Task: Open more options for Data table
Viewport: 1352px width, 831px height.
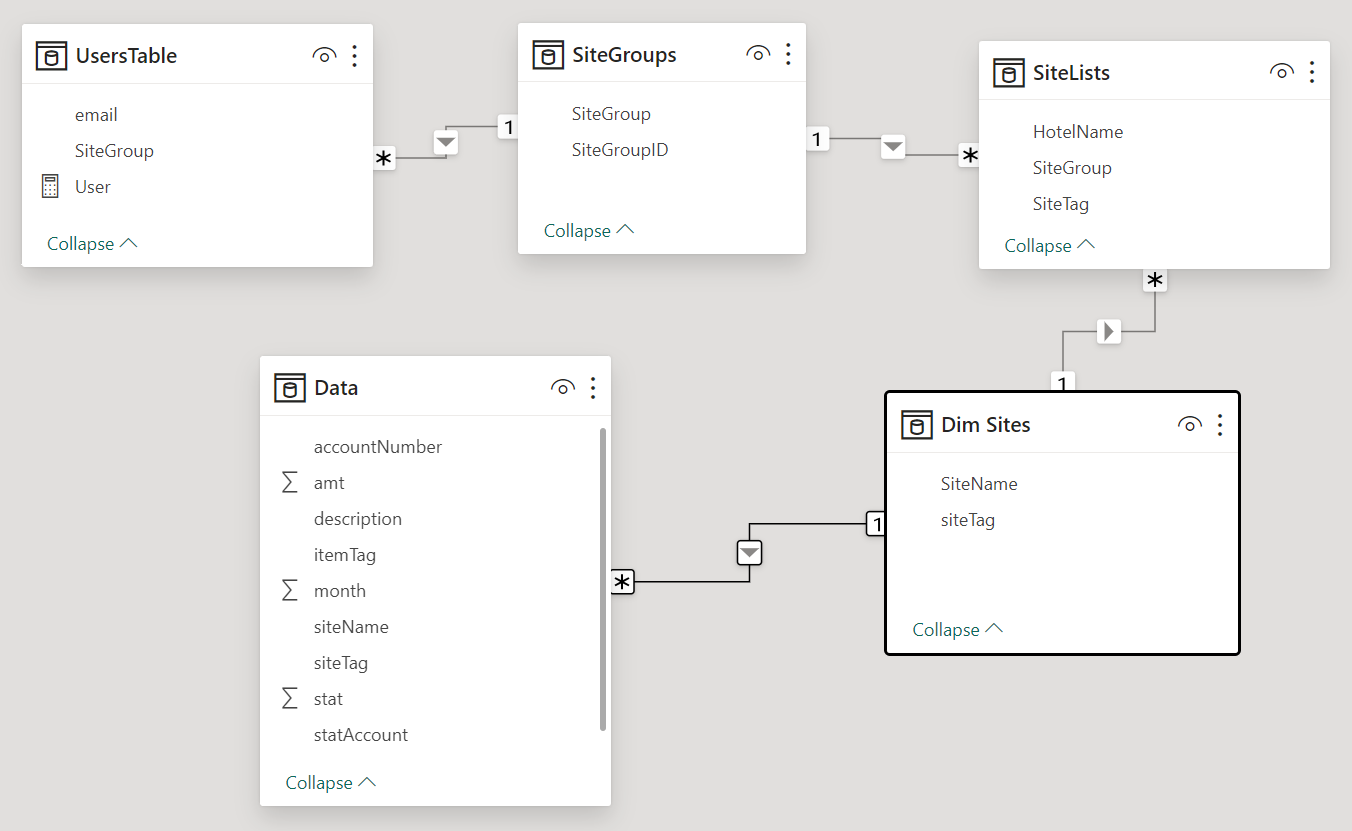Action: 593,388
